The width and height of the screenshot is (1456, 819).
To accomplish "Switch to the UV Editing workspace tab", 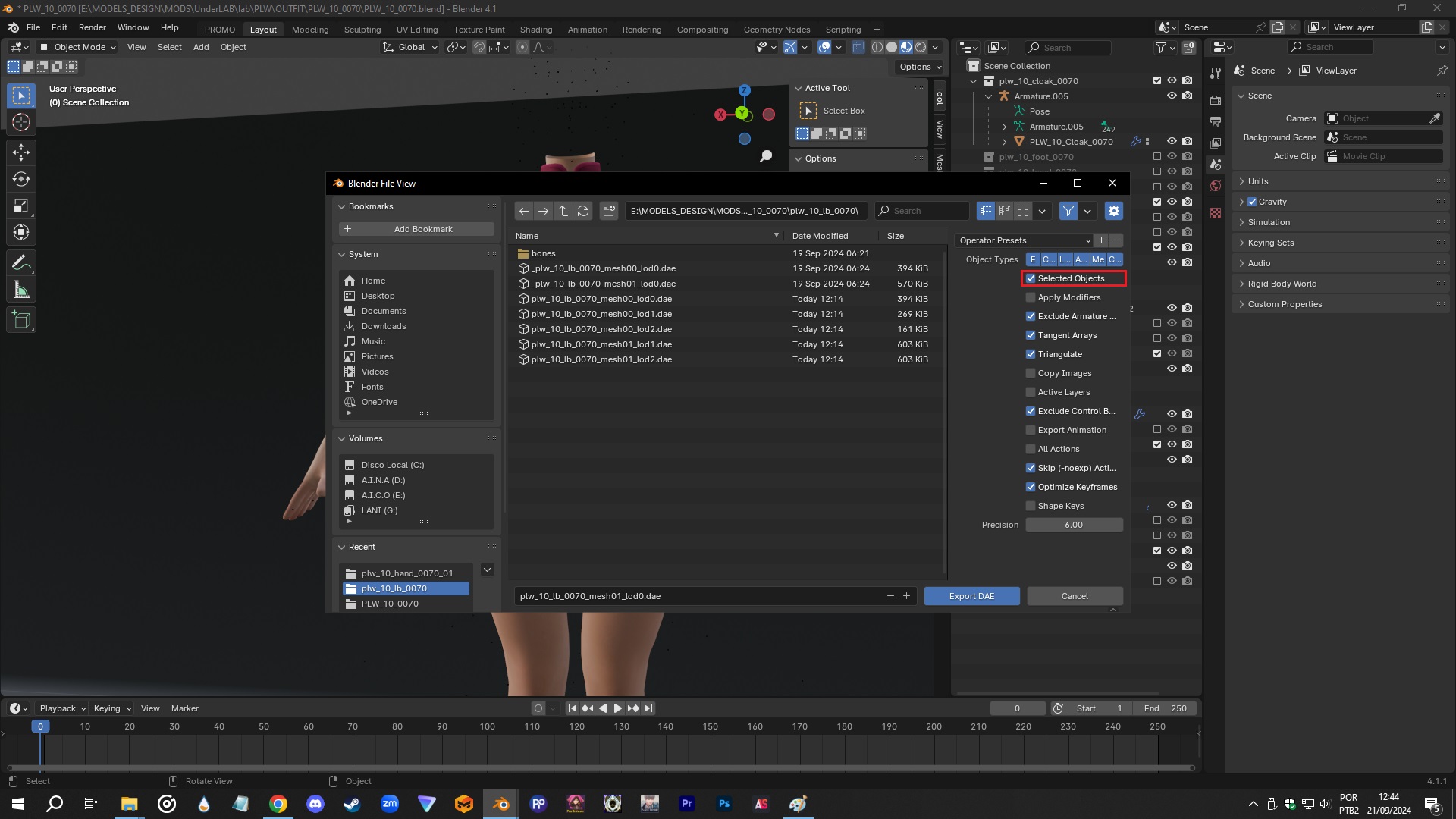I will coord(416,30).
